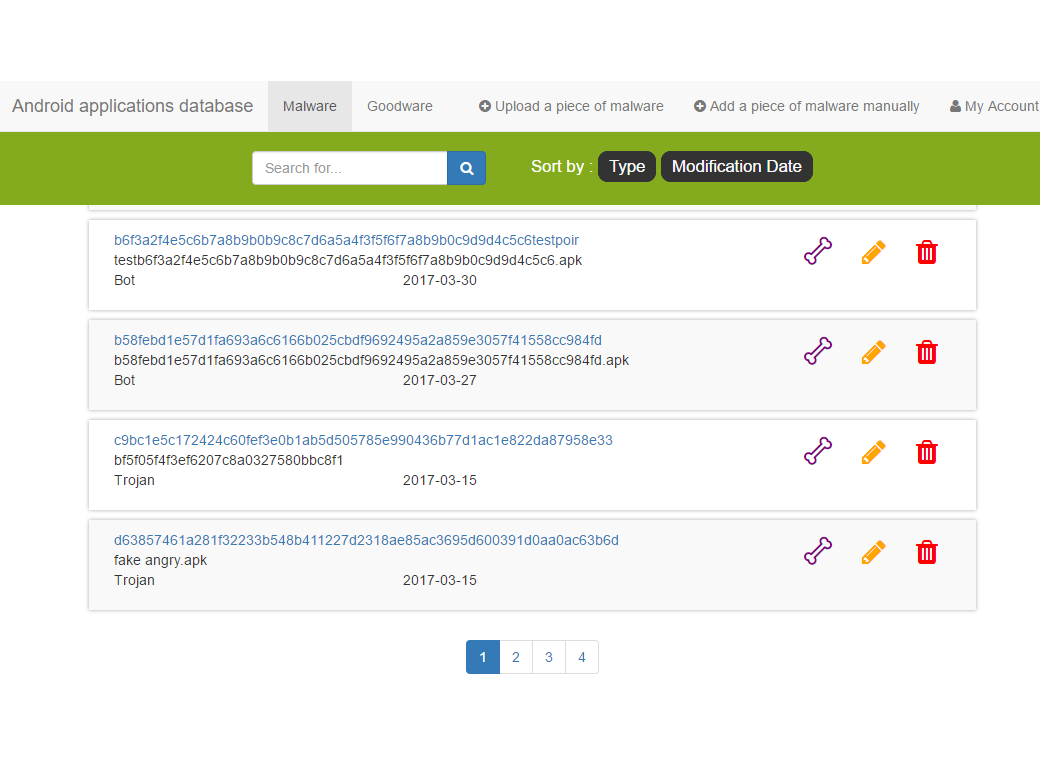This screenshot has width=1040, height=780.
Task: Click the search magnifier icon
Action: coord(466,168)
